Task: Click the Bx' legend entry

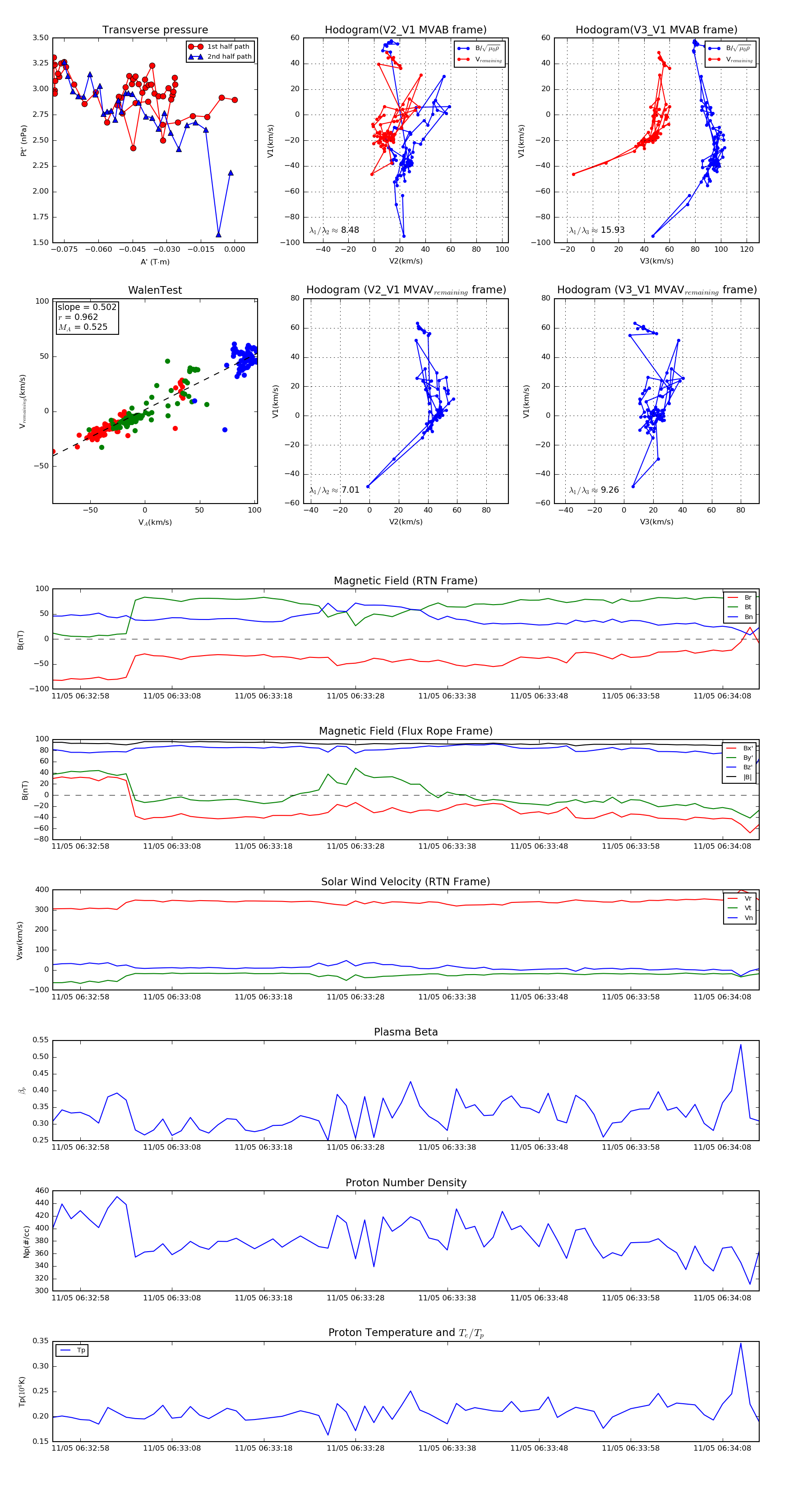Action: (x=739, y=749)
